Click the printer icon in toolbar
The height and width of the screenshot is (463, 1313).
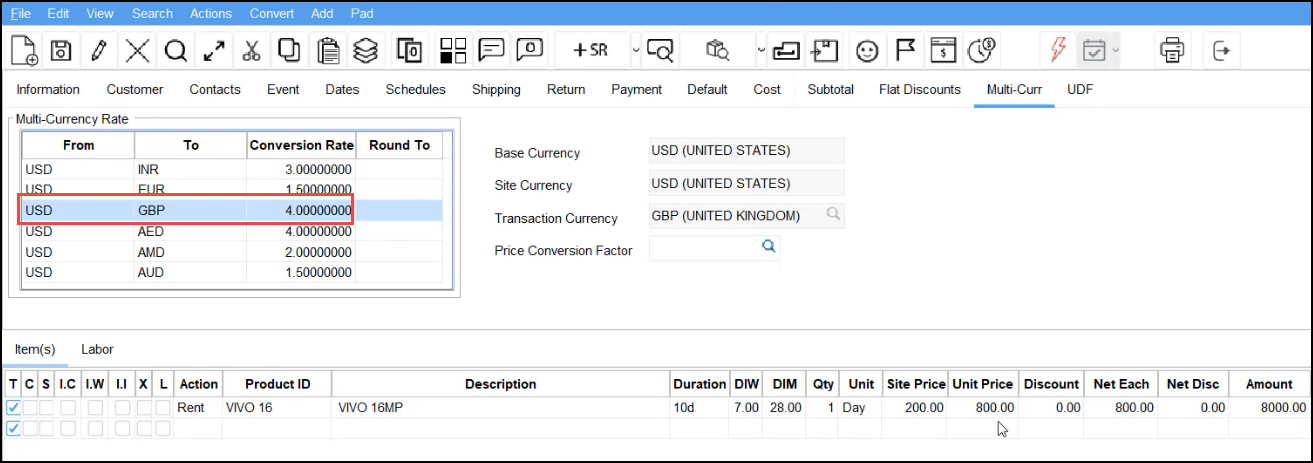click(1171, 50)
